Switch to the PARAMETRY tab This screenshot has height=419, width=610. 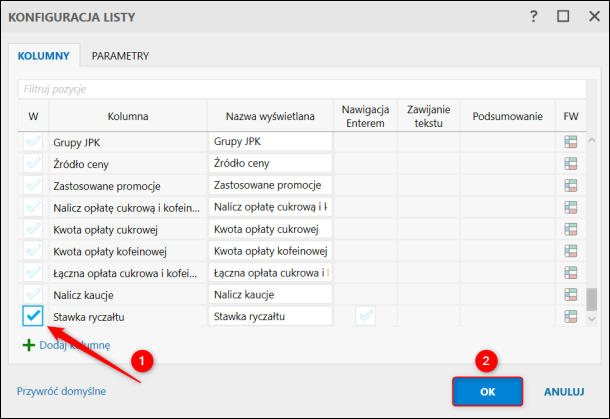click(x=120, y=56)
